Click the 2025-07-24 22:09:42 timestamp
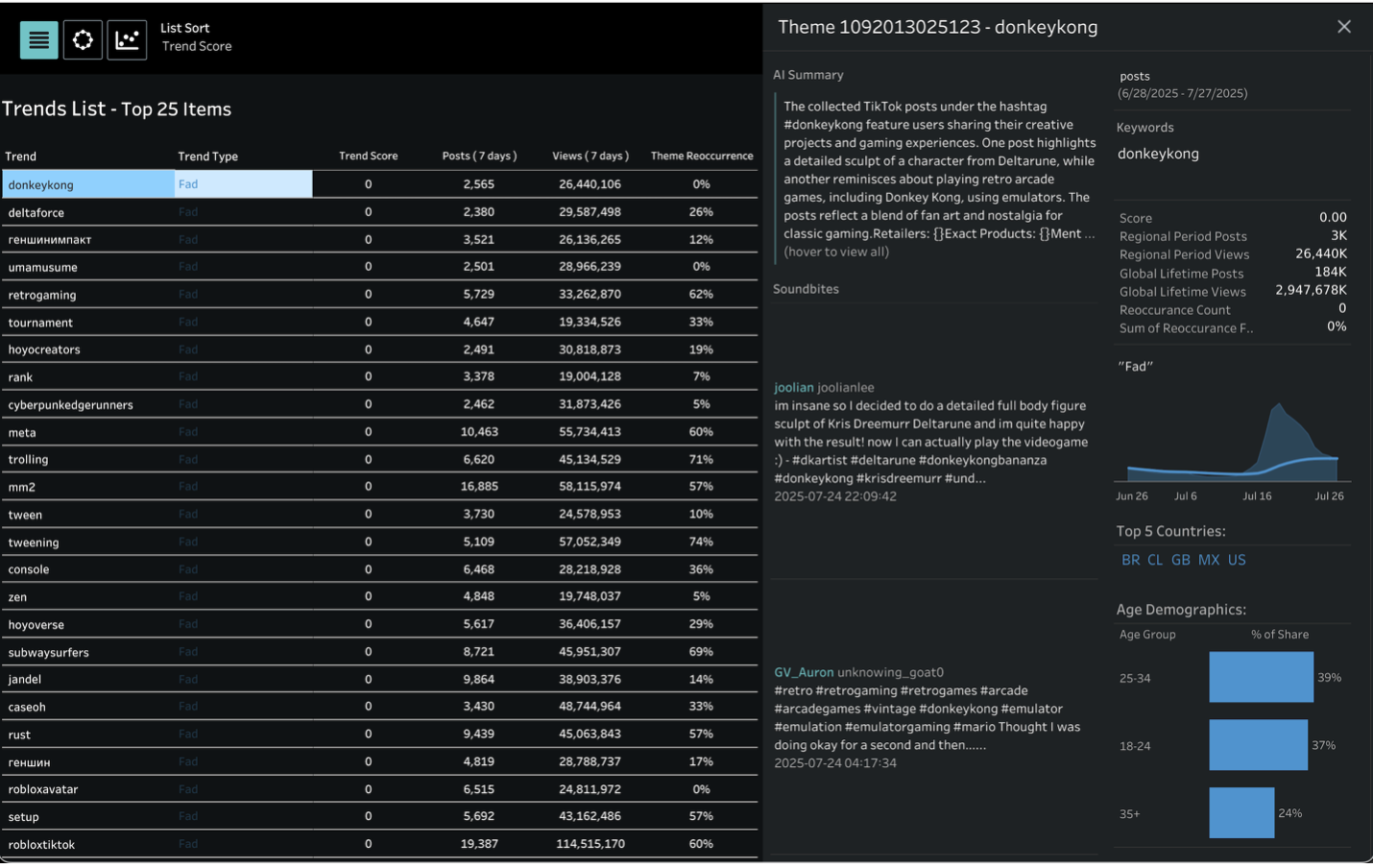Screen dimensions: 1373x868 pyautogui.click(x=835, y=496)
